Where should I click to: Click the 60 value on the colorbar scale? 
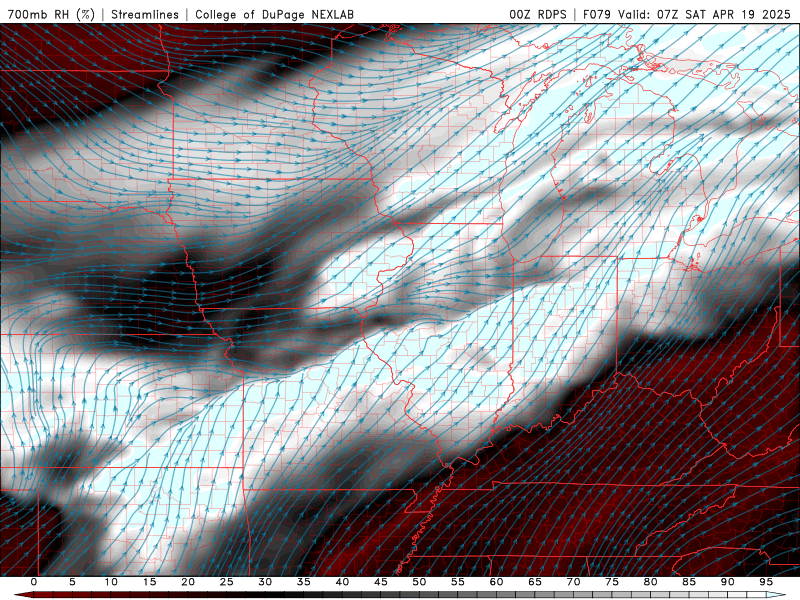(x=496, y=582)
